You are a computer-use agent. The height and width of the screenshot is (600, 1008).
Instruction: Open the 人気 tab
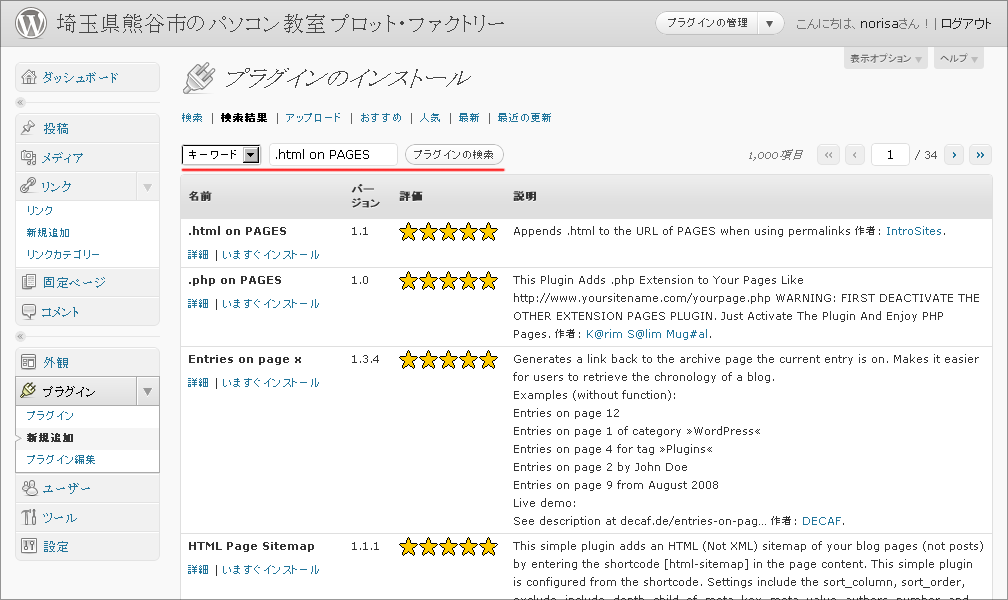point(430,118)
